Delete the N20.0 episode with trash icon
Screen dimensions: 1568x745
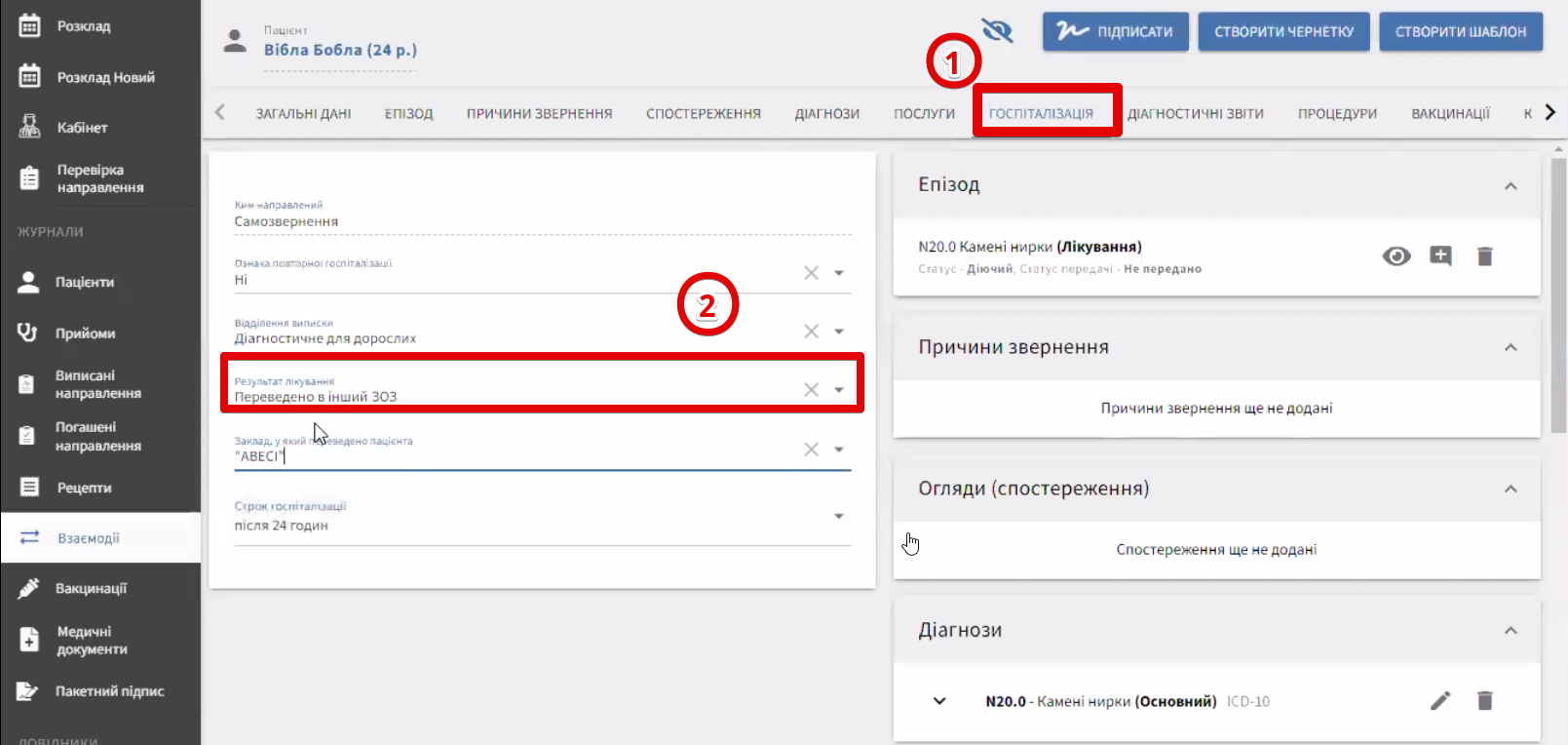[1484, 256]
